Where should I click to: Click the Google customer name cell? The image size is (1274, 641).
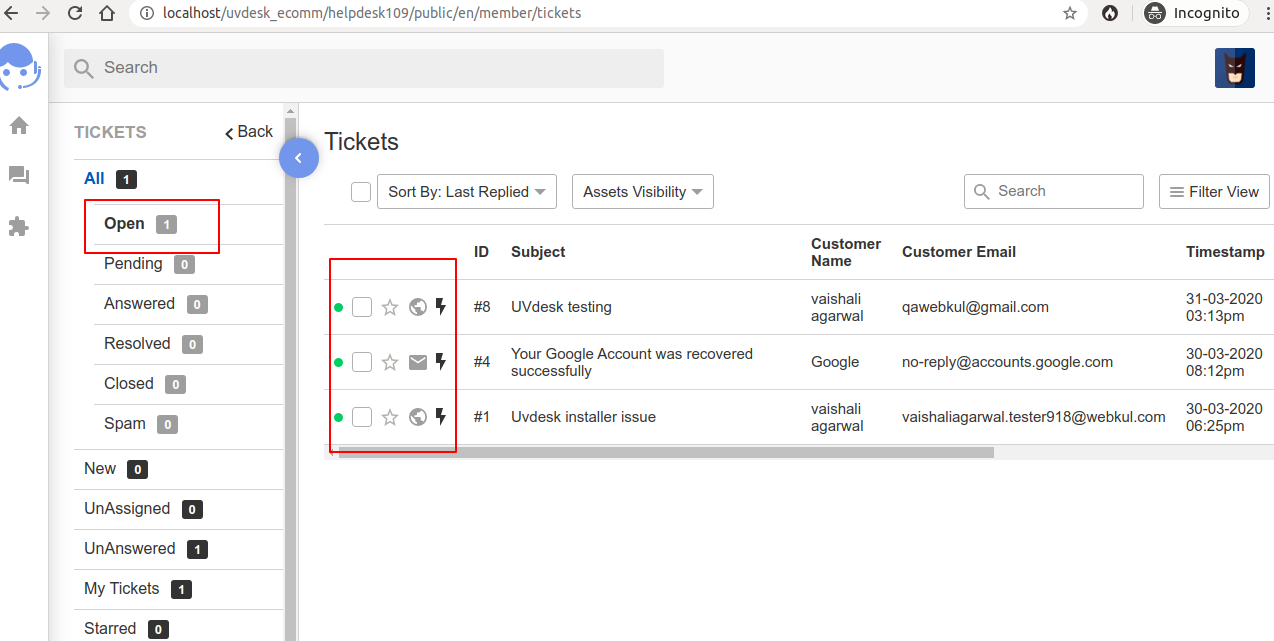coord(835,362)
